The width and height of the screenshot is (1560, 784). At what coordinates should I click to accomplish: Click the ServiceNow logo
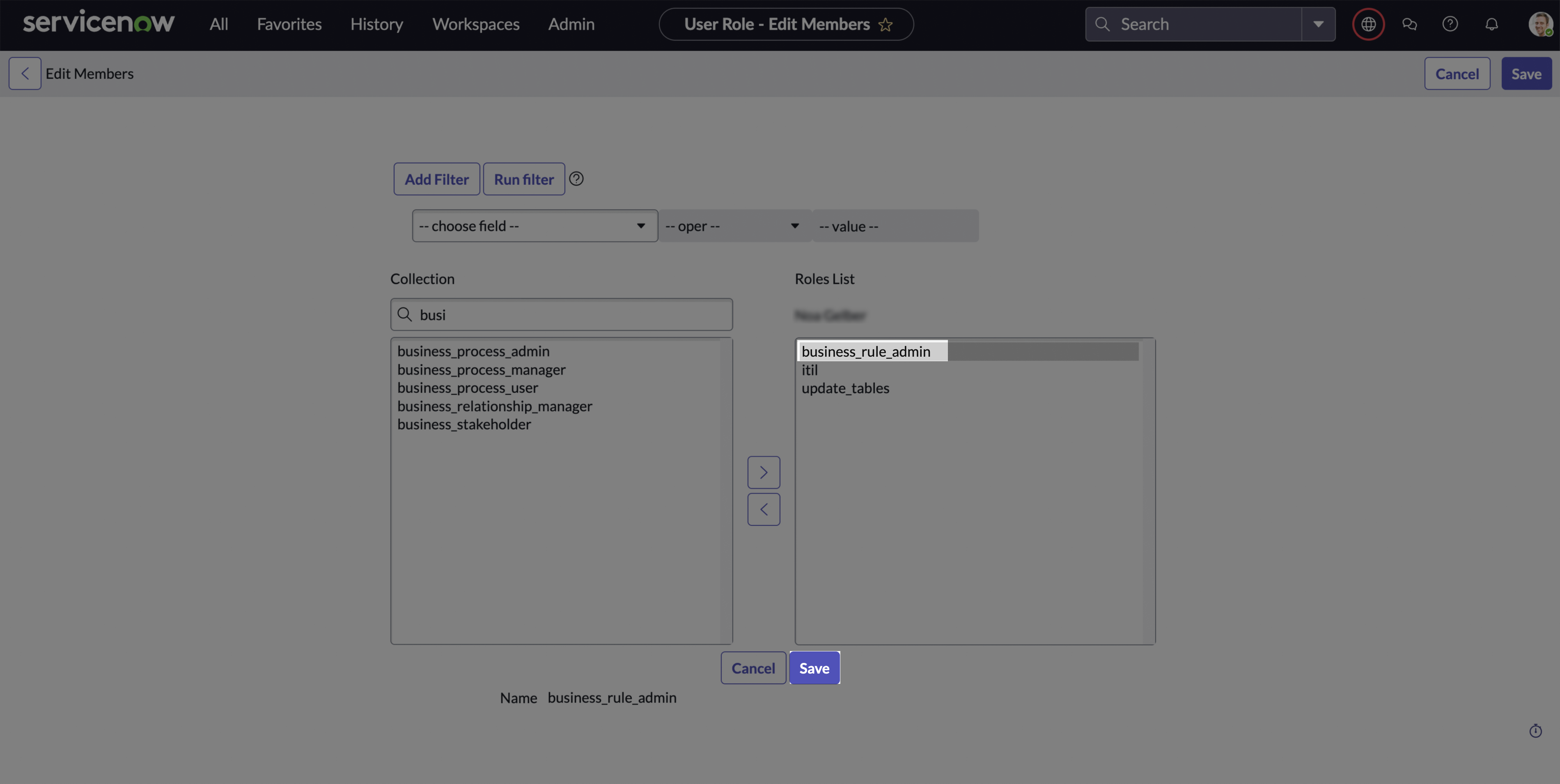click(x=99, y=23)
